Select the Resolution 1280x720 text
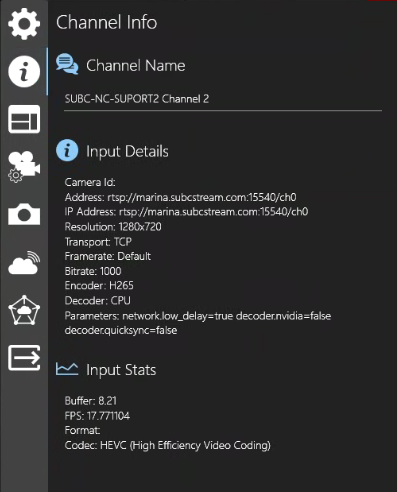The image size is (398, 492). [x=113, y=227]
